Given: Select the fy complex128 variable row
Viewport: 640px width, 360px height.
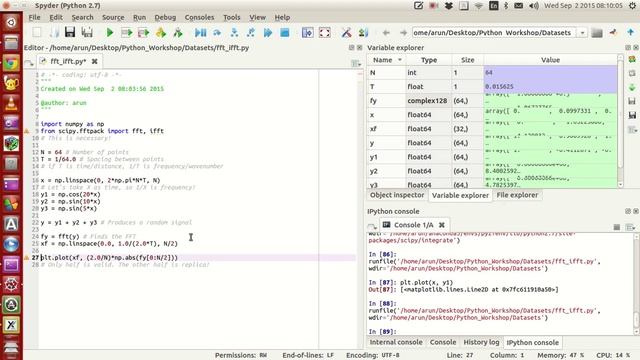Looking at the screenshot, I should click(492, 101).
